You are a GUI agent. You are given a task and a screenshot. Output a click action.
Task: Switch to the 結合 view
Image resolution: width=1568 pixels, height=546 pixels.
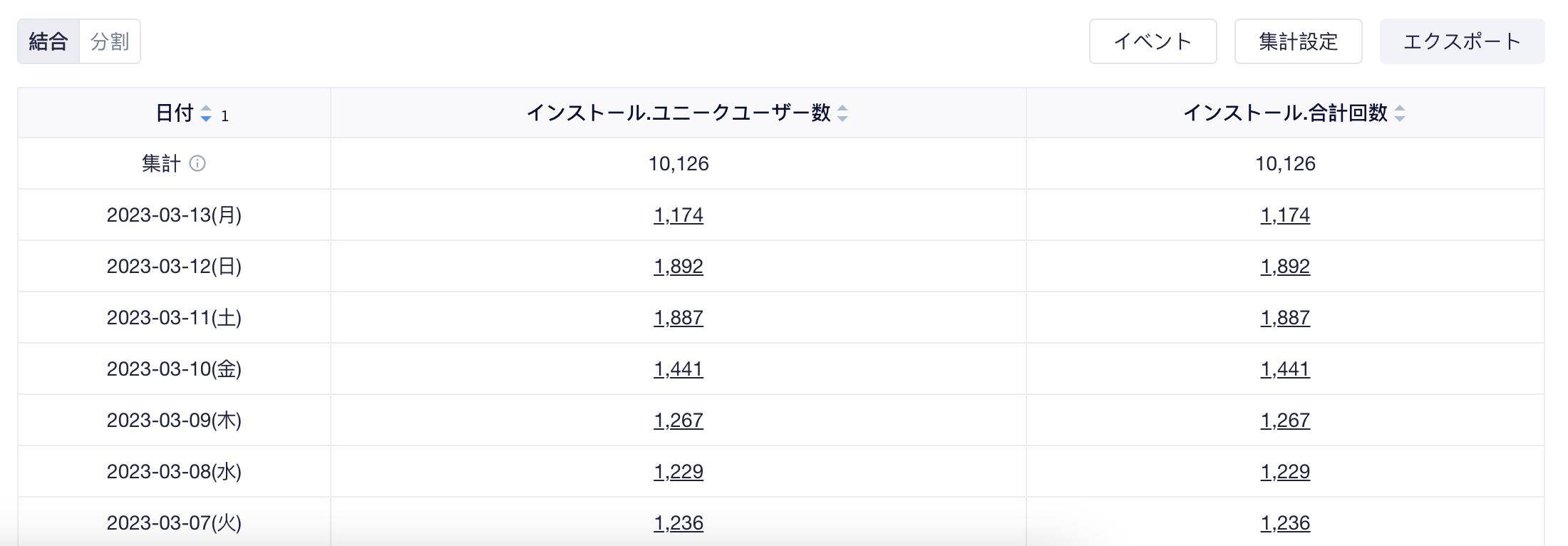(x=48, y=41)
